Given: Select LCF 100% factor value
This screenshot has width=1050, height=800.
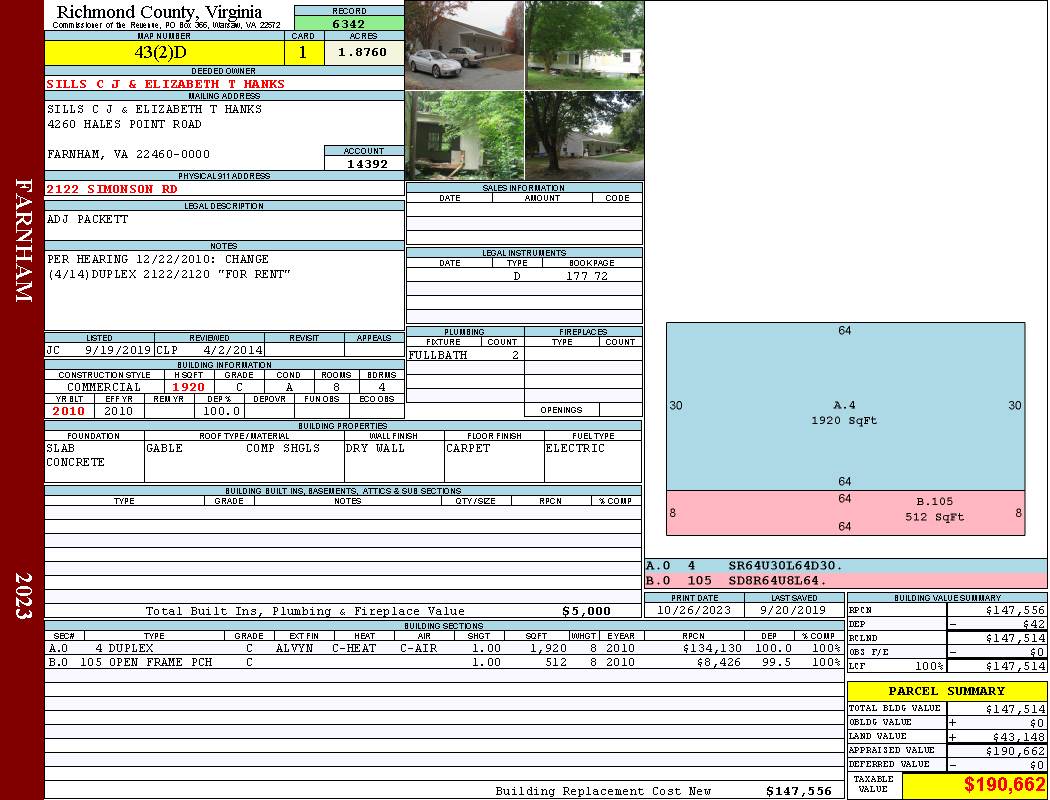Looking at the screenshot, I should click(928, 667).
